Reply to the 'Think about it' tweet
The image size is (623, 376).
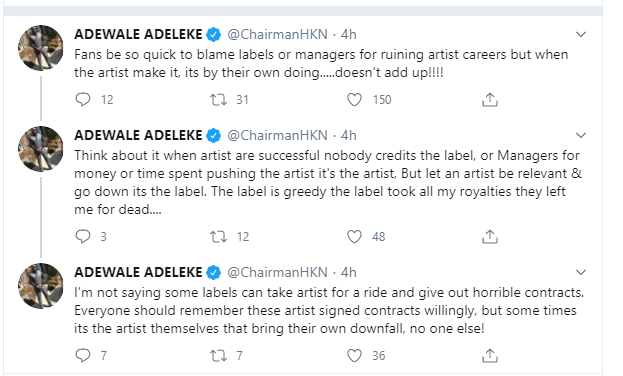[83, 236]
